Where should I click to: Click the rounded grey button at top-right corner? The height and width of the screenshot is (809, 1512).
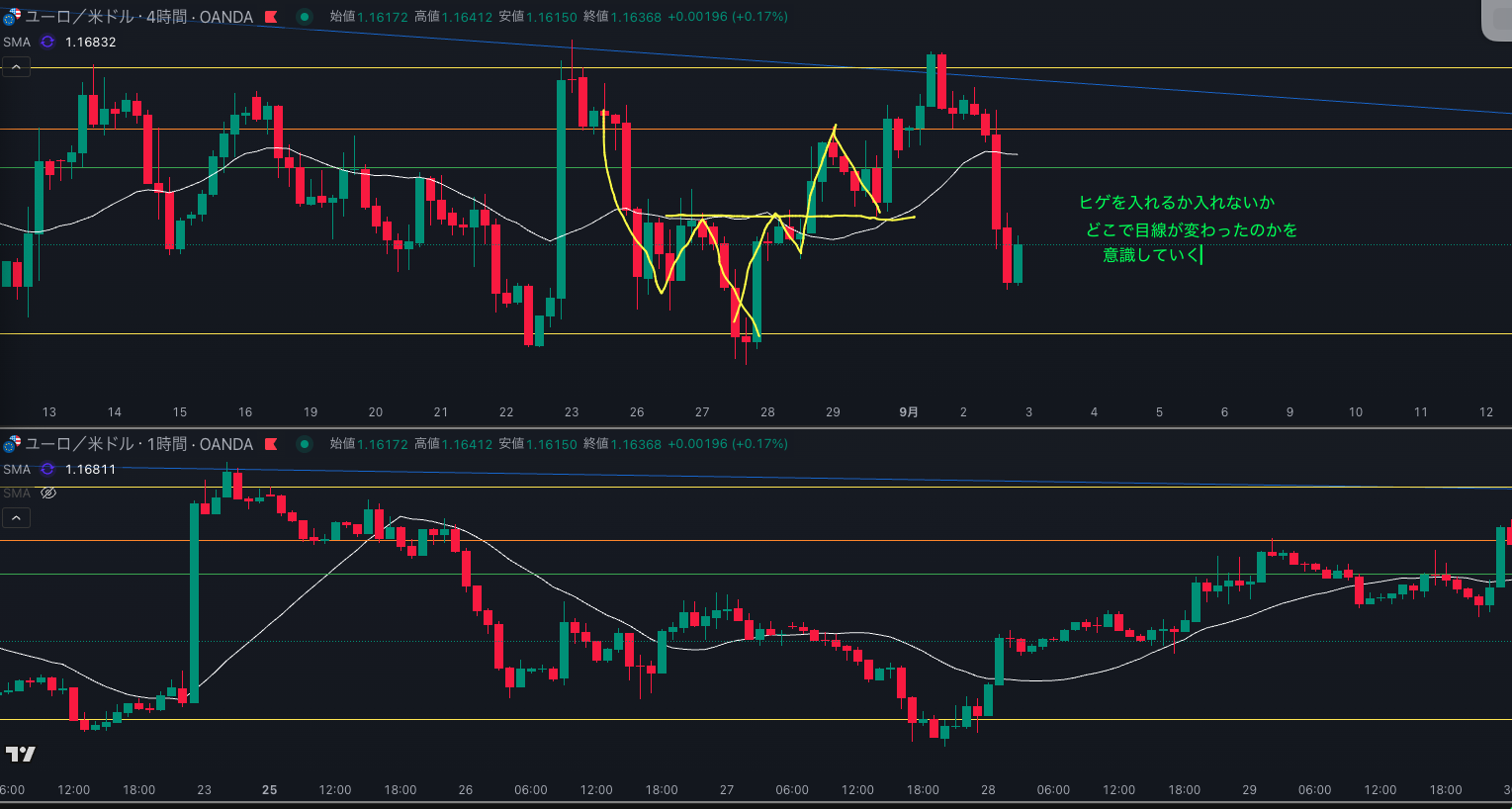pyautogui.click(x=1496, y=20)
